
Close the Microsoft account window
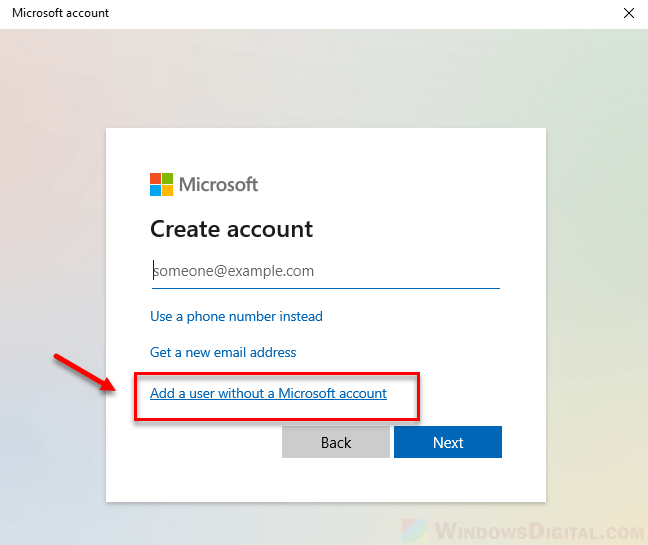coord(629,13)
